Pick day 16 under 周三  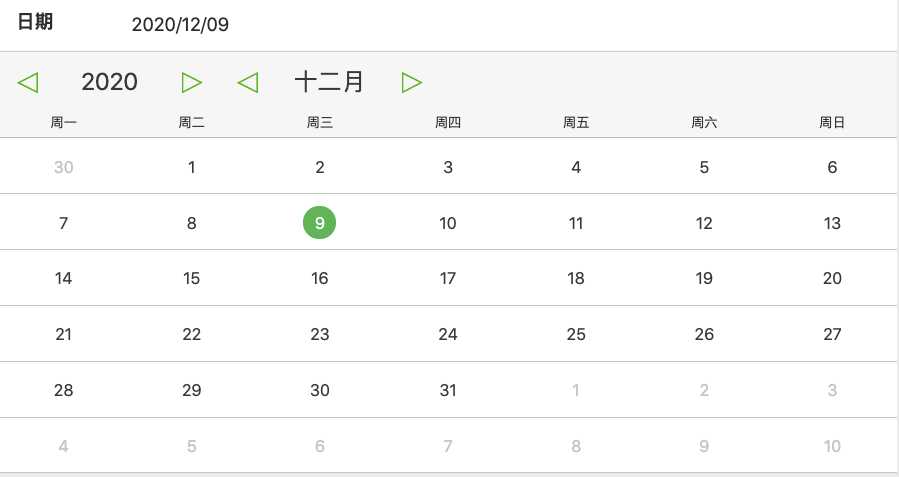click(320, 278)
